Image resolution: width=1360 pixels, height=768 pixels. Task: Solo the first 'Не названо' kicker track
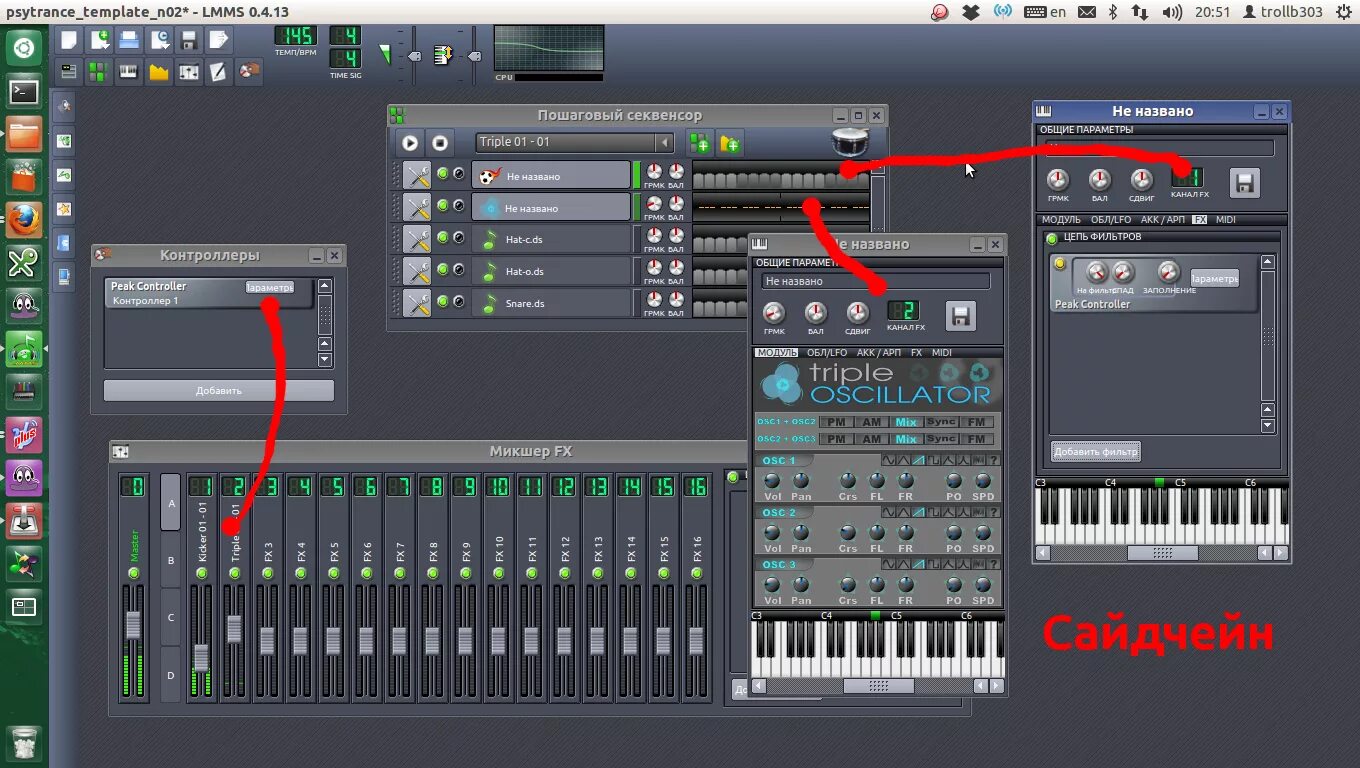(x=459, y=174)
